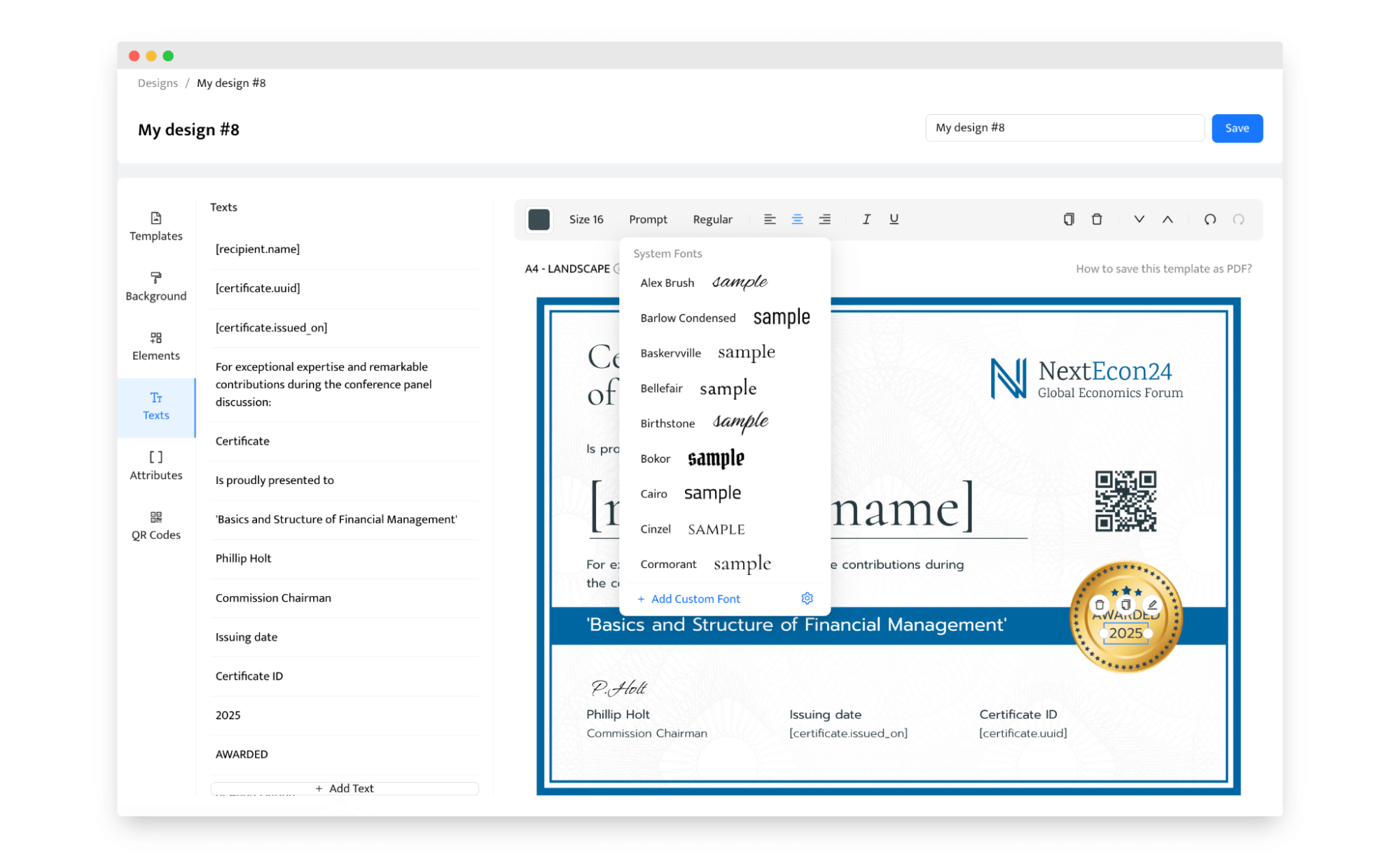This screenshot has width=1400, height=858.
Task: Select the 'AWARDED' text list item
Action: tap(345, 755)
